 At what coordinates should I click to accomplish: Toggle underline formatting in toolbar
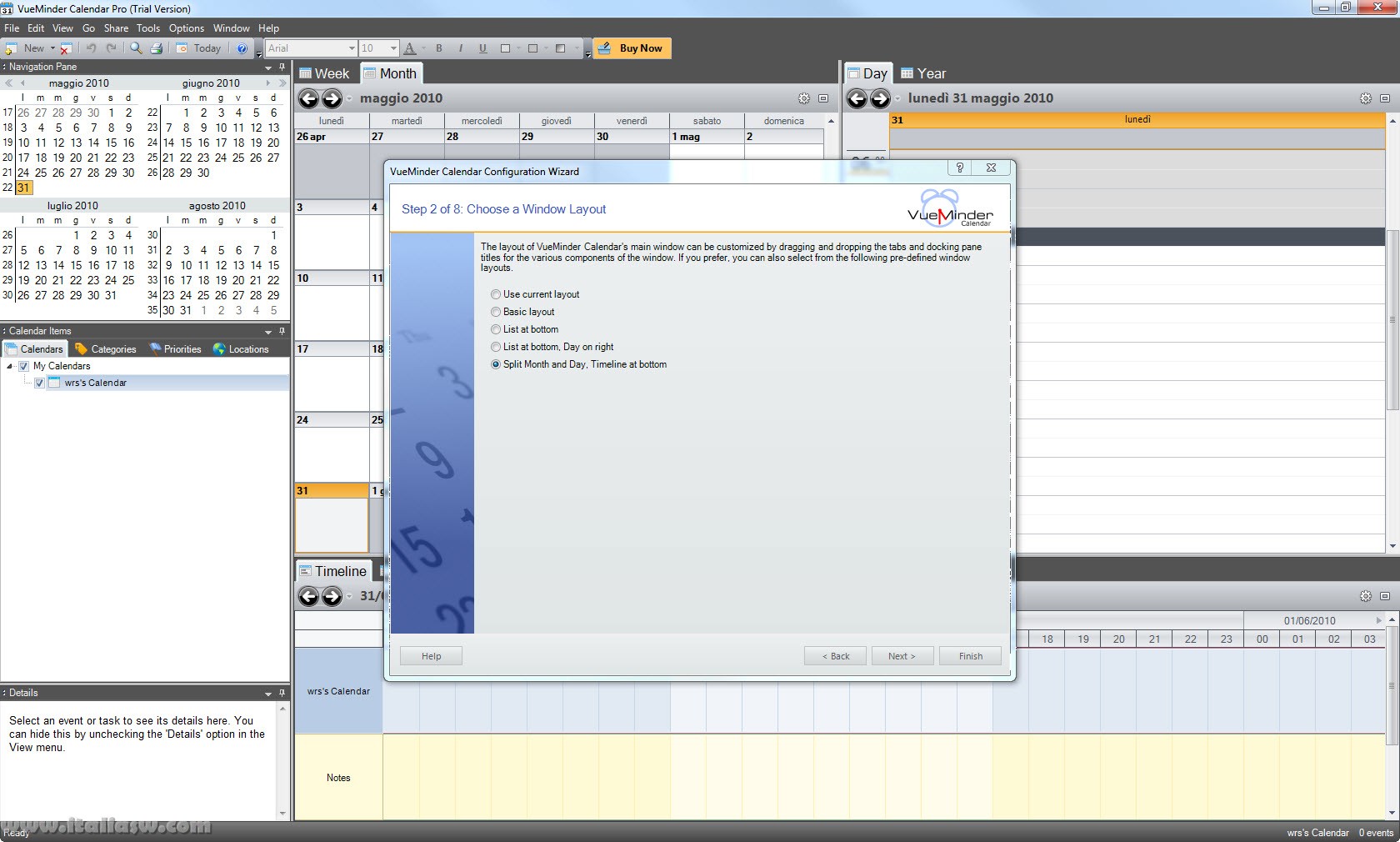(x=482, y=48)
